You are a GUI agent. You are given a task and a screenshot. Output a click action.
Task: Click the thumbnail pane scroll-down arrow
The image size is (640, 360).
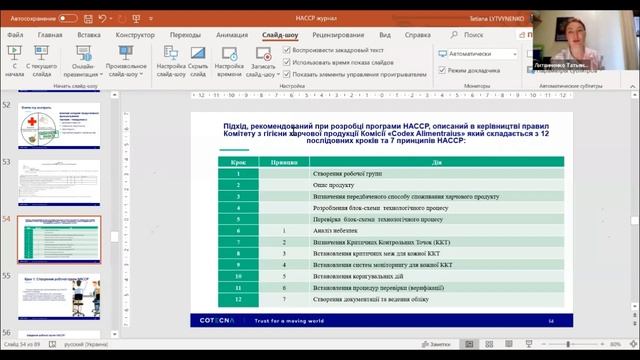(115, 334)
